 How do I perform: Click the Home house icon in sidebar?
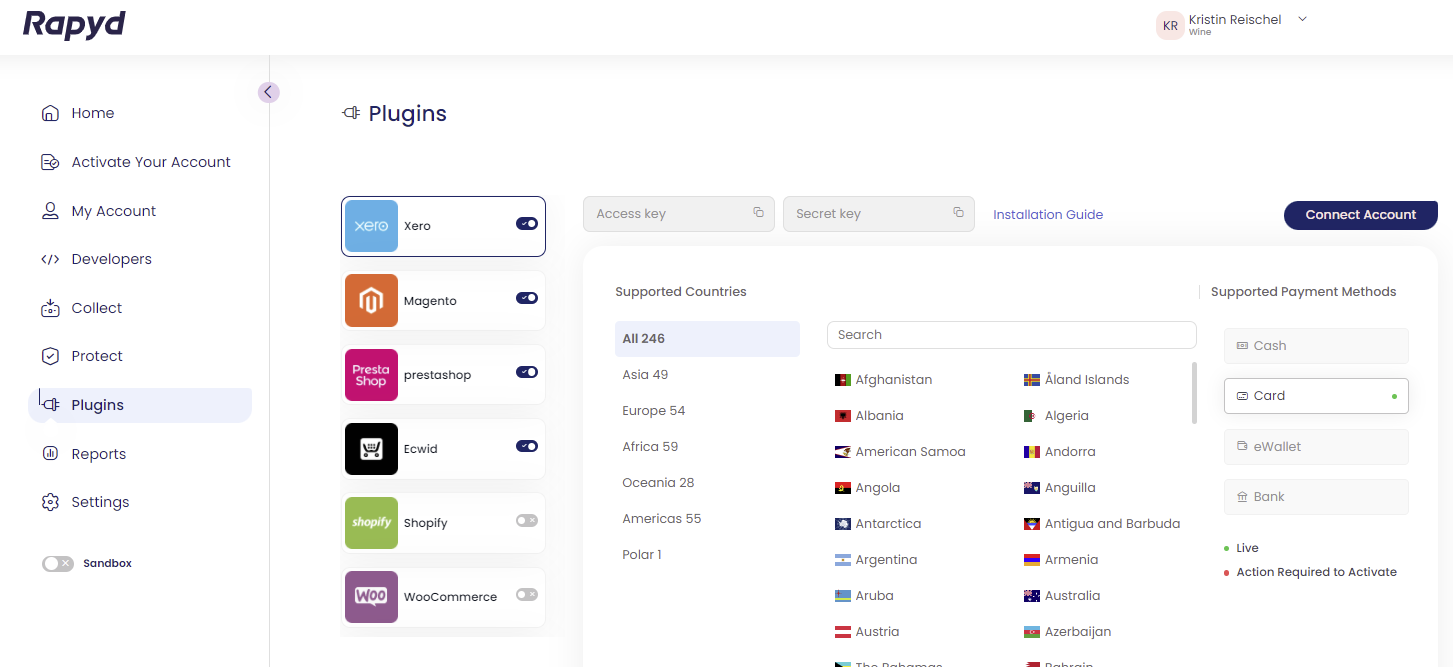(x=50, y=113)
